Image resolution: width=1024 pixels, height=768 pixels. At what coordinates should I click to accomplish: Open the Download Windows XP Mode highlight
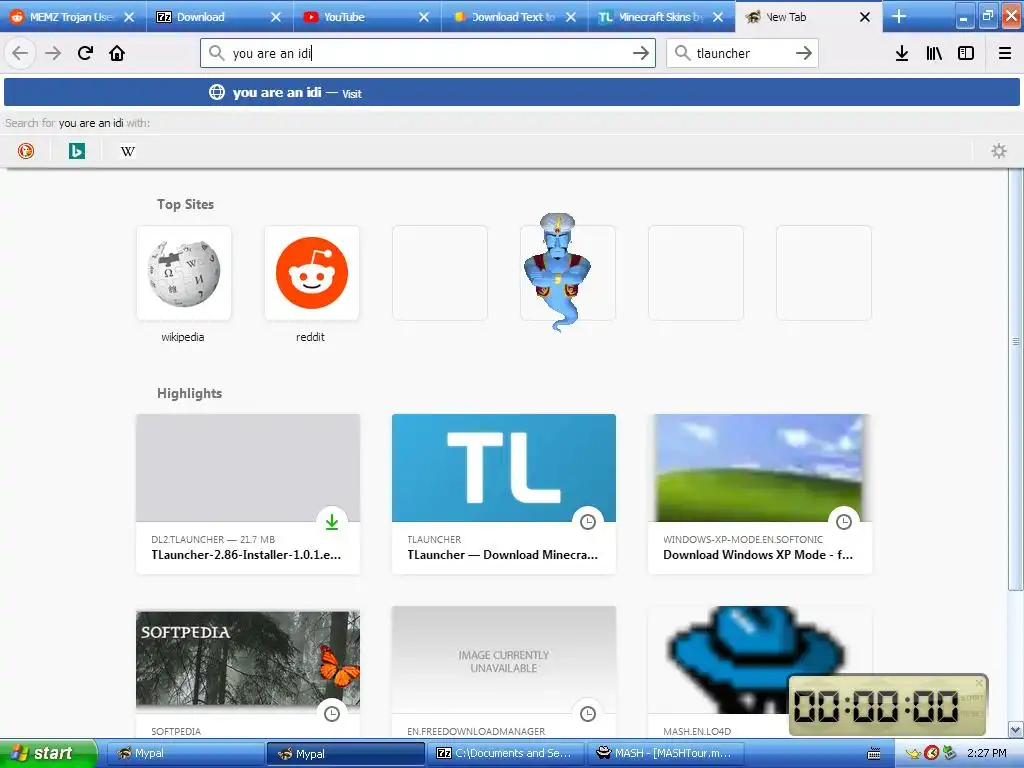760,494
